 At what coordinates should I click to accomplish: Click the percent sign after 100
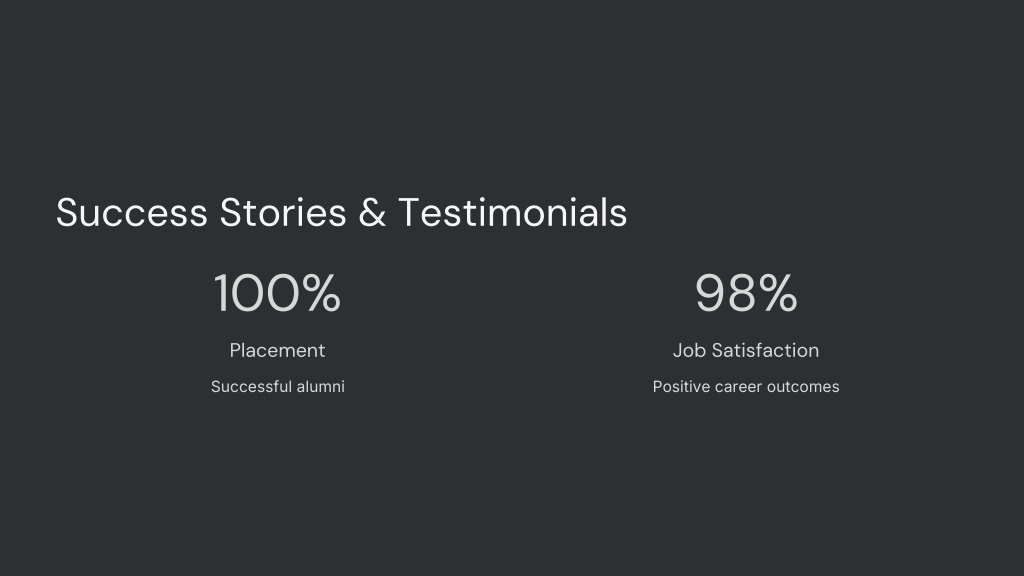[321, 293]
